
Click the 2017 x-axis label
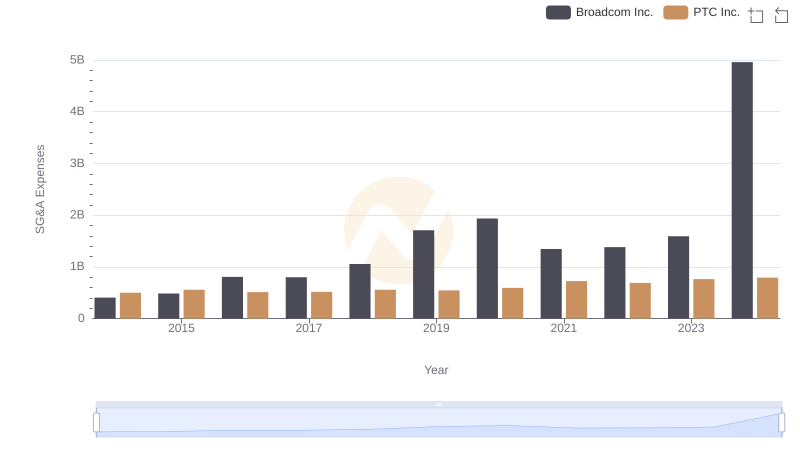[309, 328]
